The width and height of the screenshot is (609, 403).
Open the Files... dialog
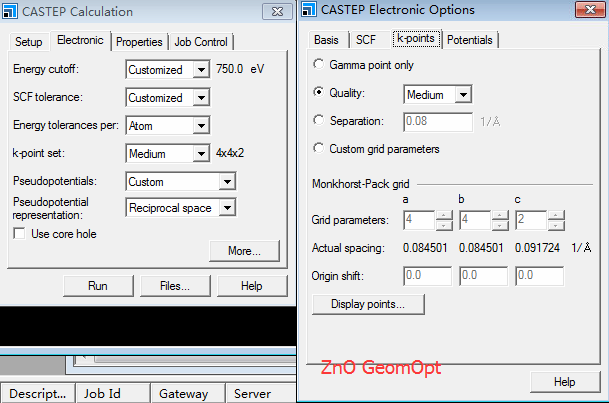point(175,286)
